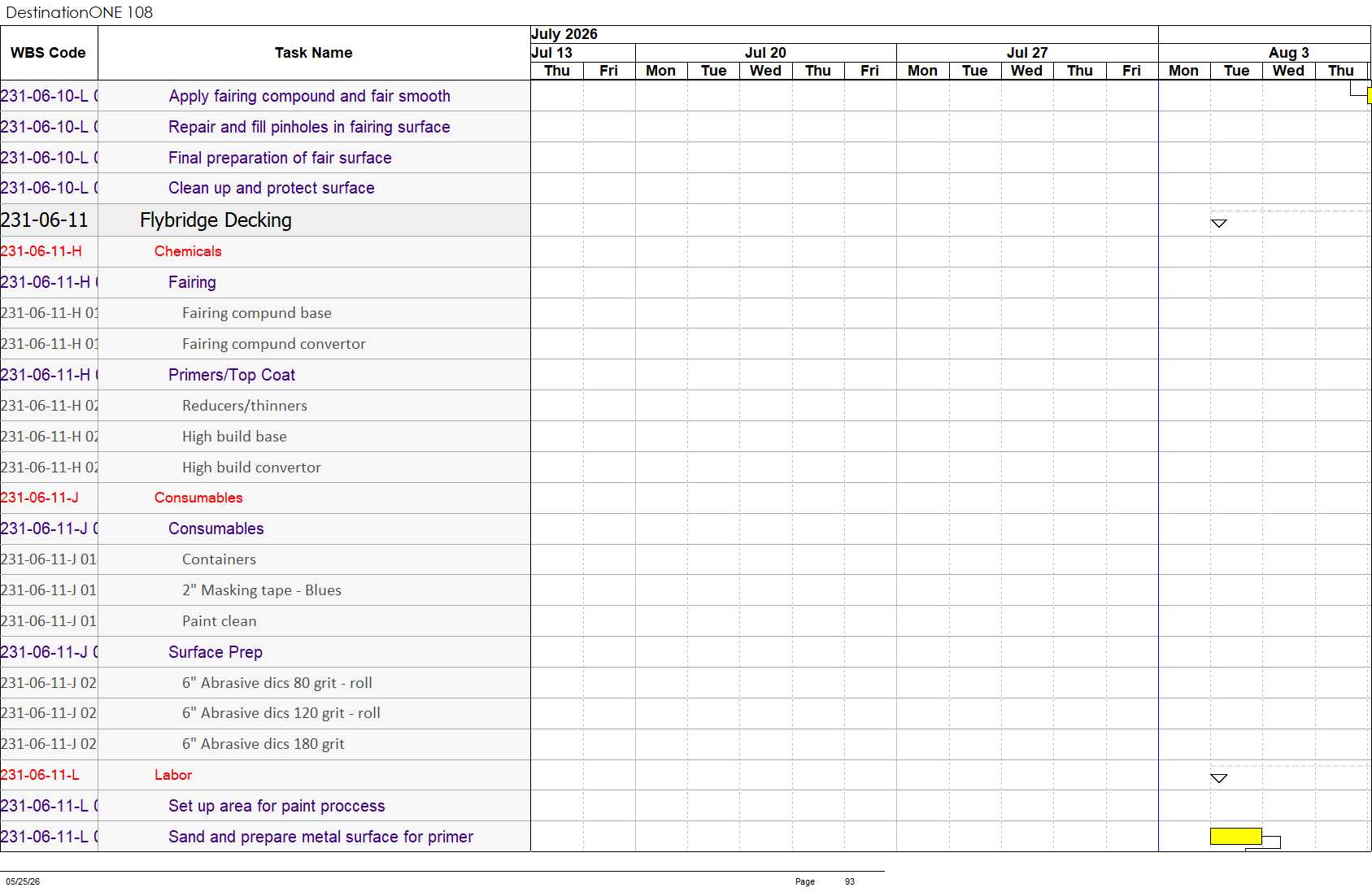Select 'Repair and fill pinholes in fairing surface'

coord(309,127)
